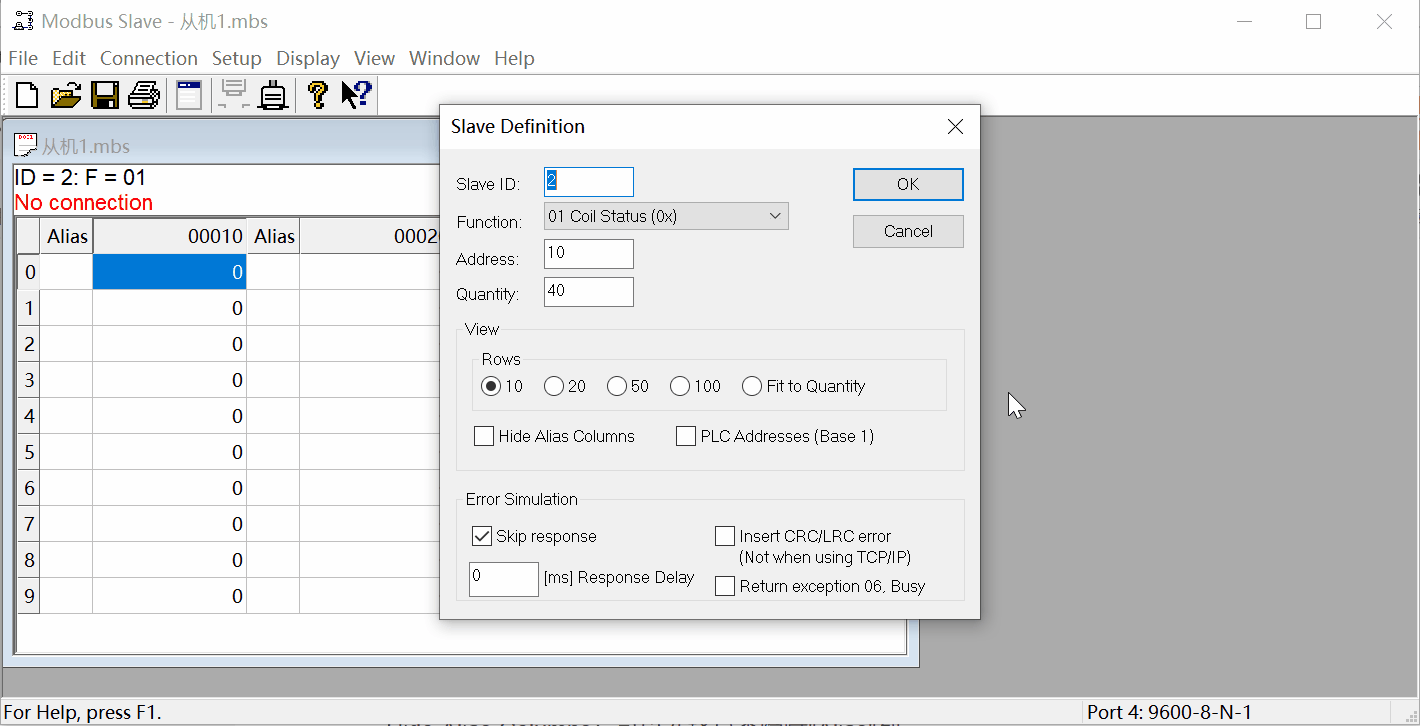The width and height of the screenshot is (1420, 726).
Task: Maximize the Modbus Slave main window
Action: [x=1314, y=21]
